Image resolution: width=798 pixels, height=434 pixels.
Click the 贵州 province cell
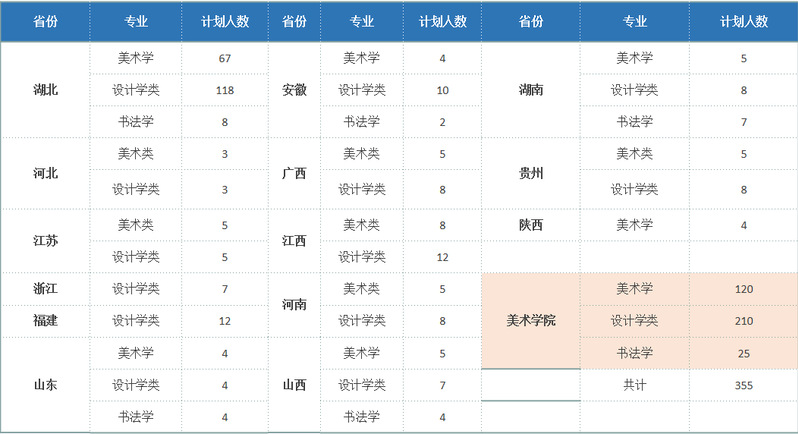tap(531, 173)
